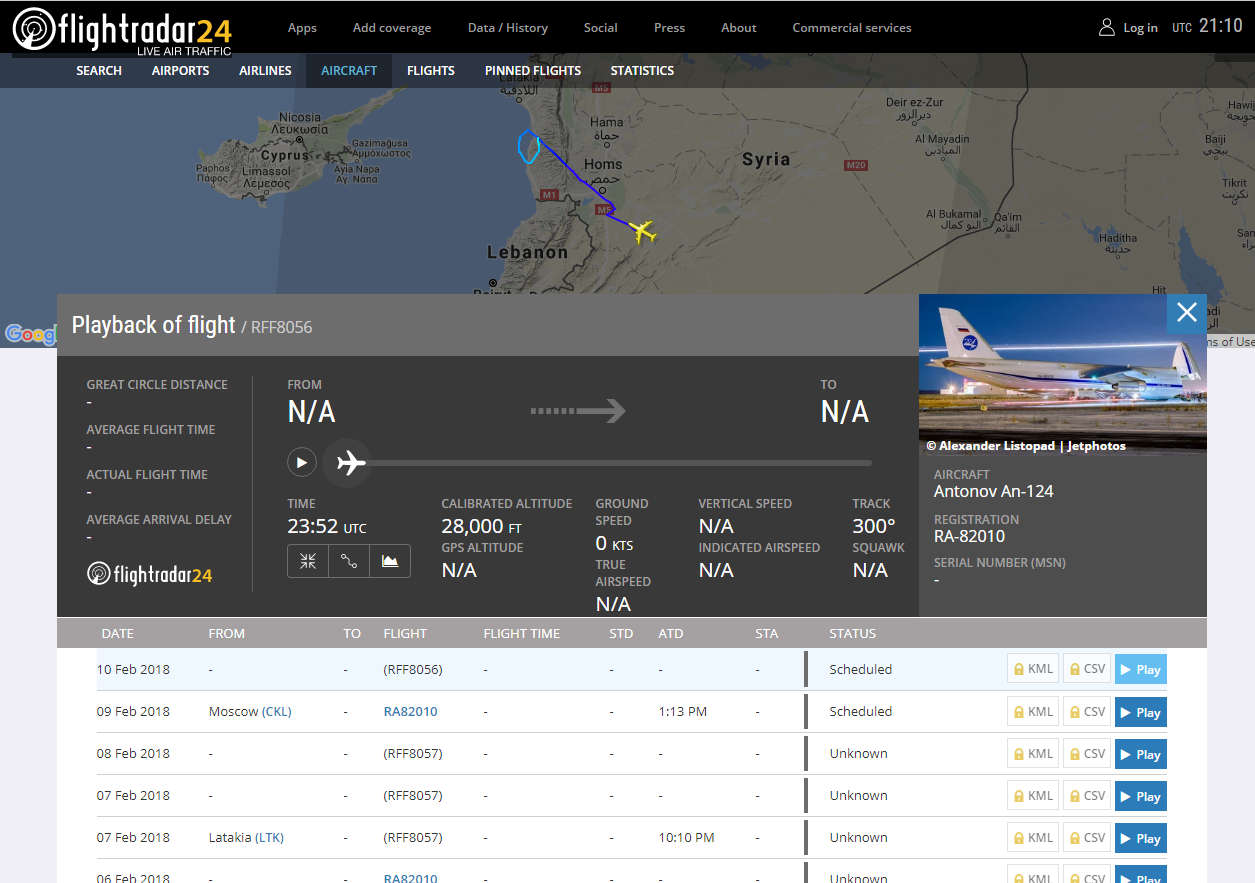The width and height of the screenshot is (1255, 883).
Task: Play the 08 Feb 2018 RFF8057 flight
Action: click(x=1141, y=754)
